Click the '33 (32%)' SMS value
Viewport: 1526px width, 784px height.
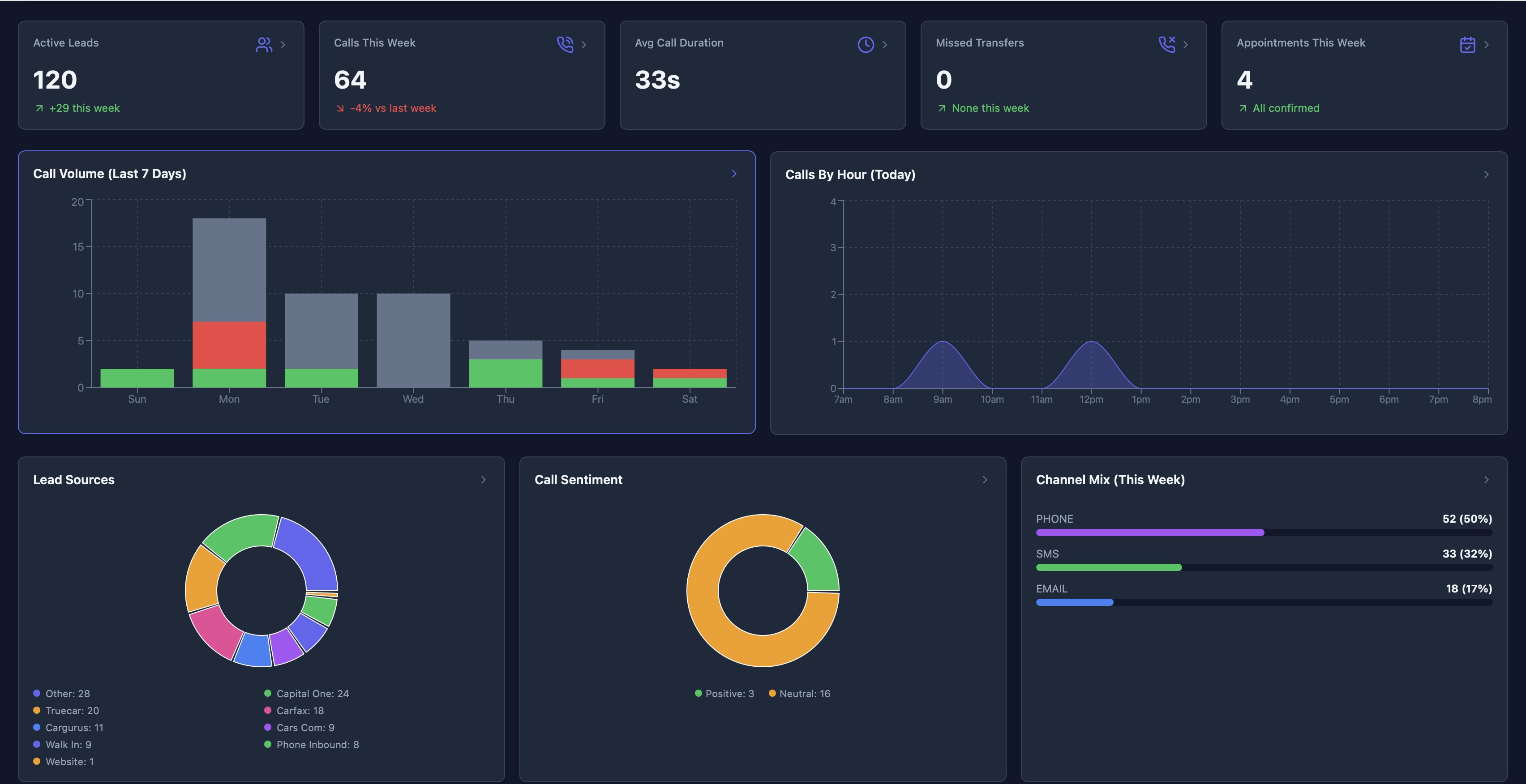point(1467,554)
